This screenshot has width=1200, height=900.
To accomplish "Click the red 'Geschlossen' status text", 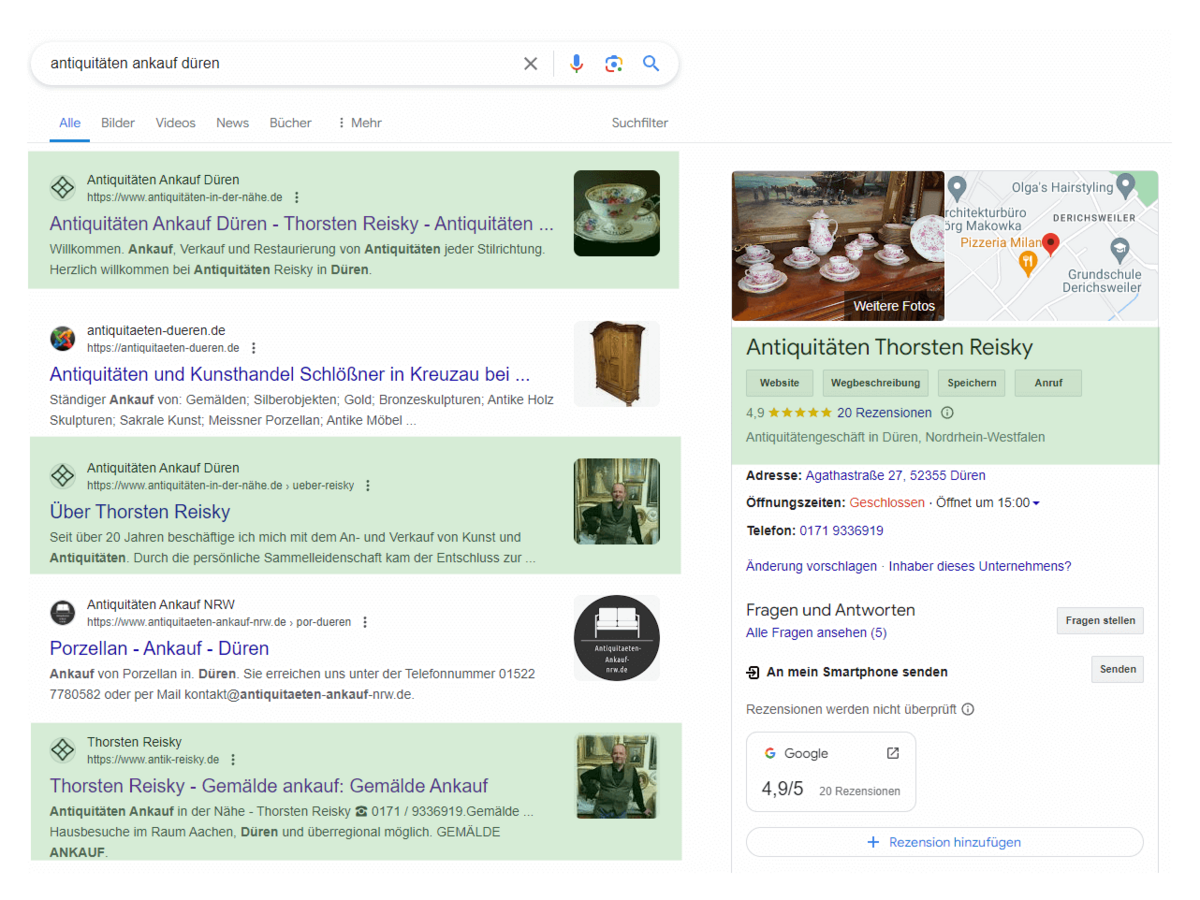I will click(x=888, y=503).
